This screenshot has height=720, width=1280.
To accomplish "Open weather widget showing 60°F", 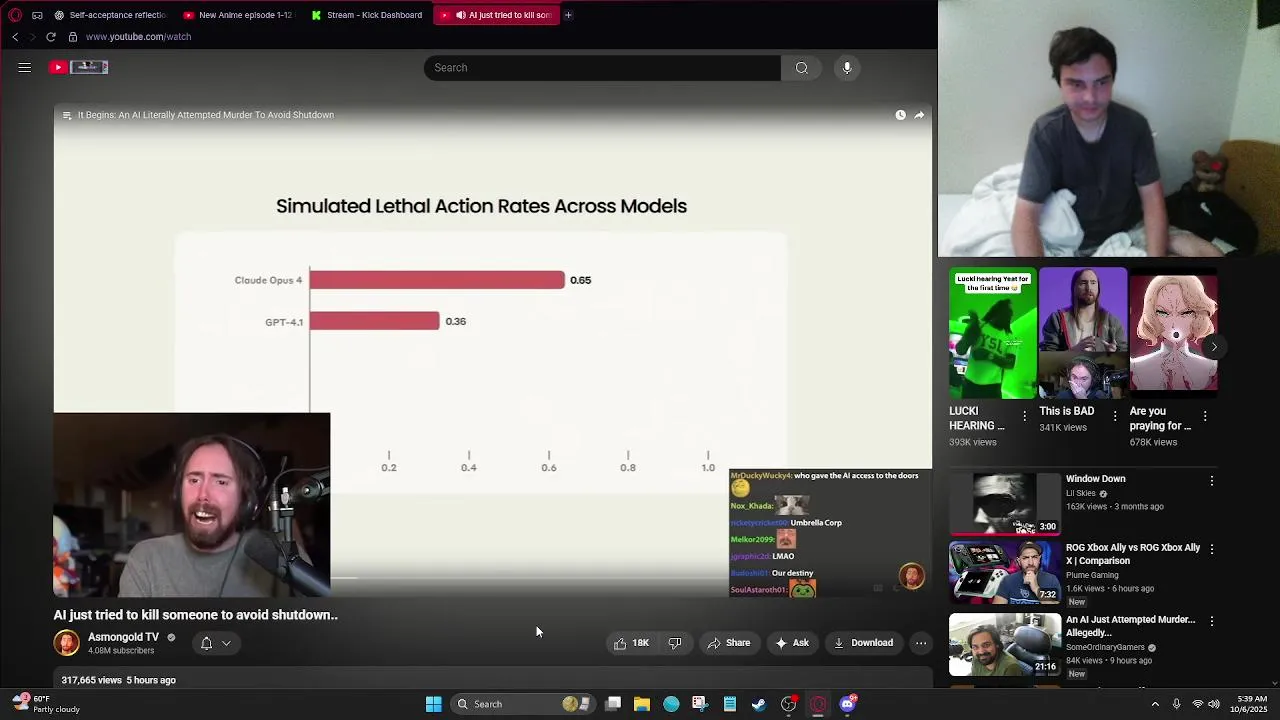I will click(x=45, y=704).
